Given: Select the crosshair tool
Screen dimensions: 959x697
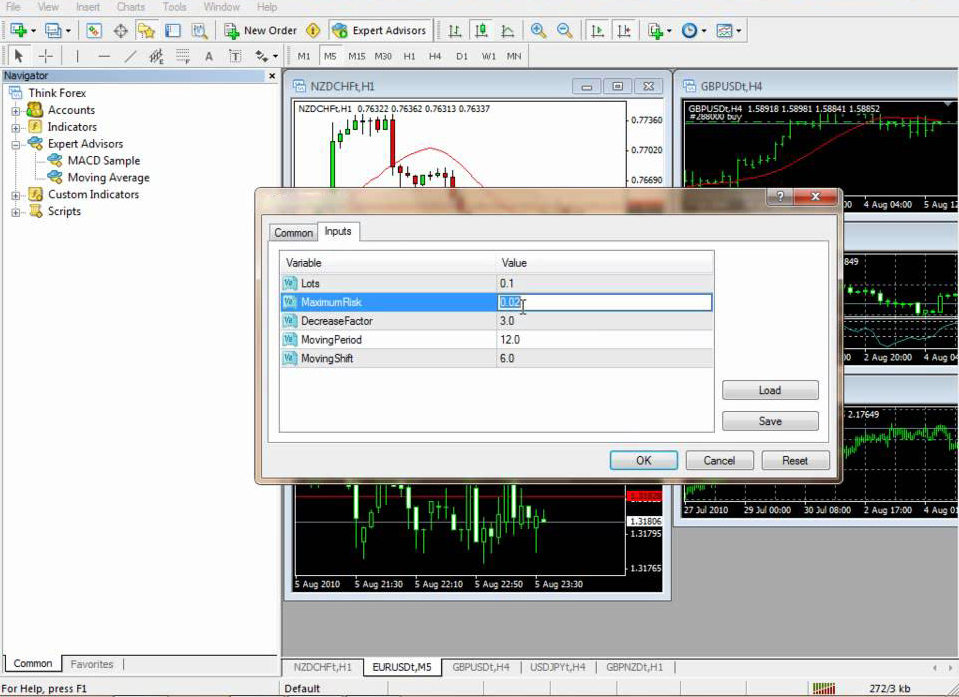Looking at the screenshot, I should tap(47, 56).
